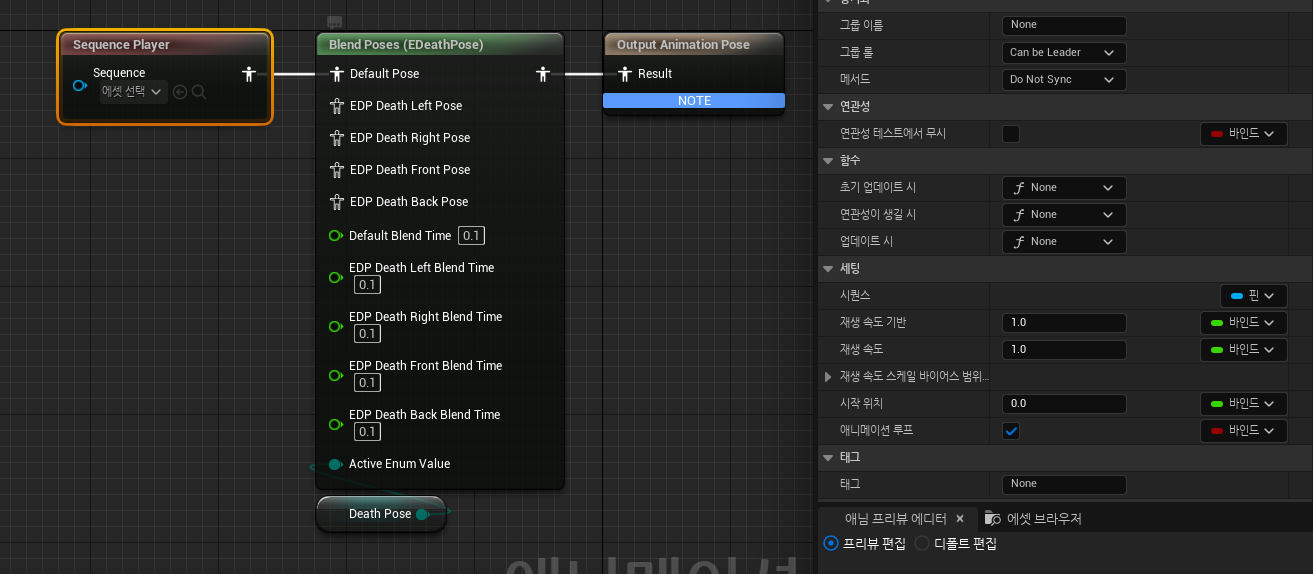Open the 에셋 선택 asset picker dropdown
Screen dimensions: 1313x574
coord(132,92)
